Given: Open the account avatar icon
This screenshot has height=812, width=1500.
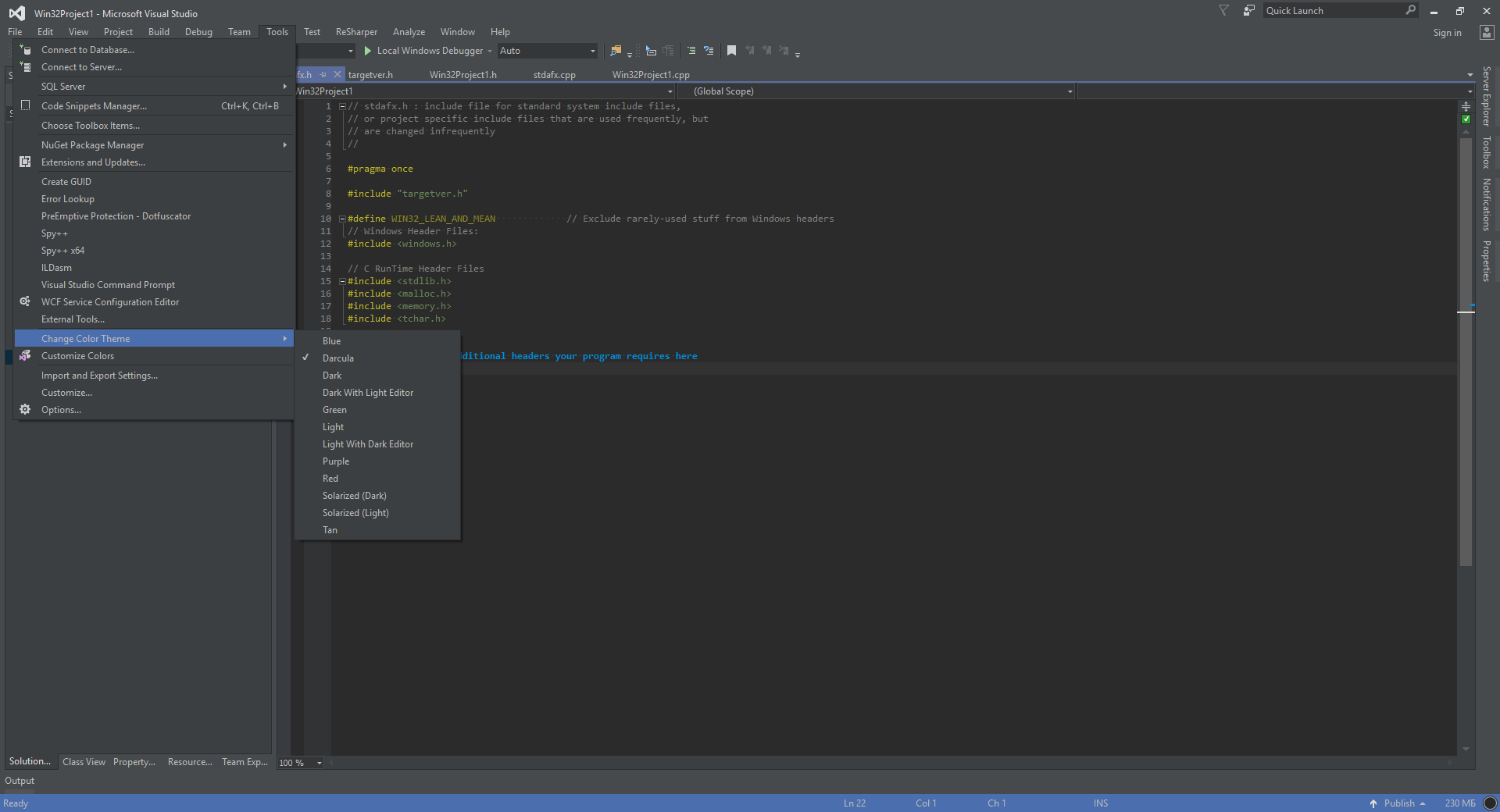Looking at the screenshot, I should pos(1487,33).
